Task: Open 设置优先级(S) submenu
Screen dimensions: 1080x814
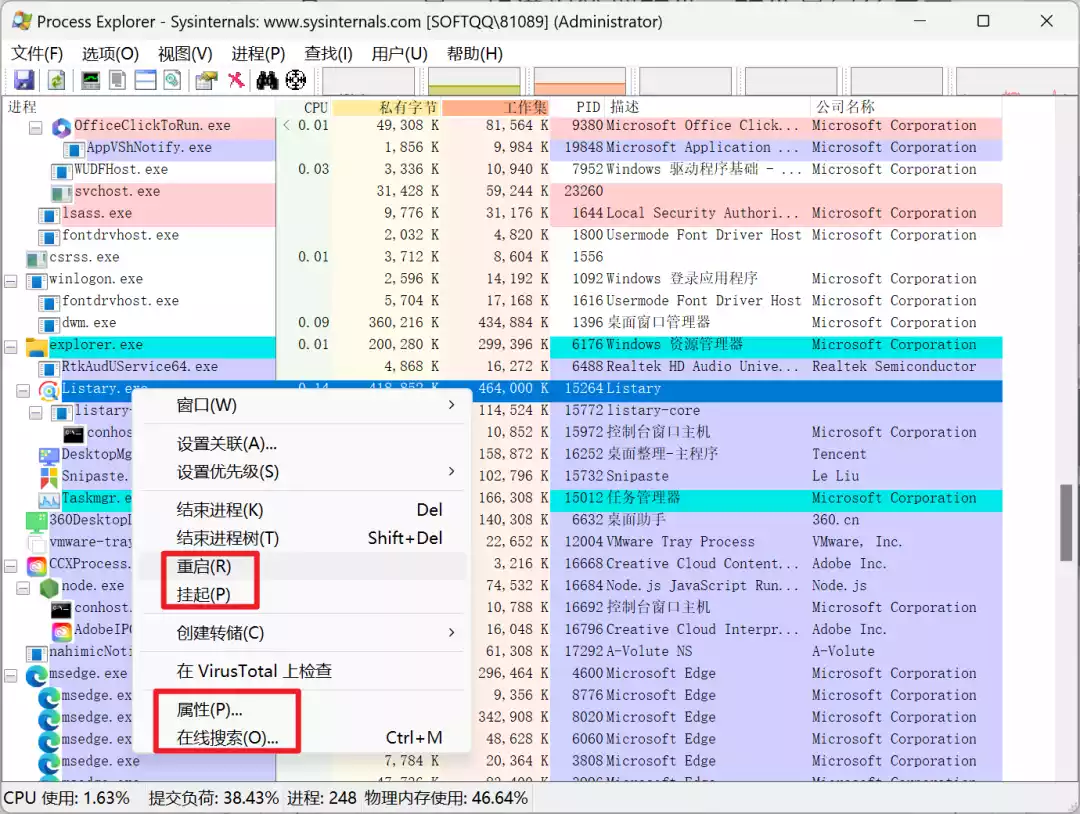Action: pyautogui.click(x=303, y=472)
